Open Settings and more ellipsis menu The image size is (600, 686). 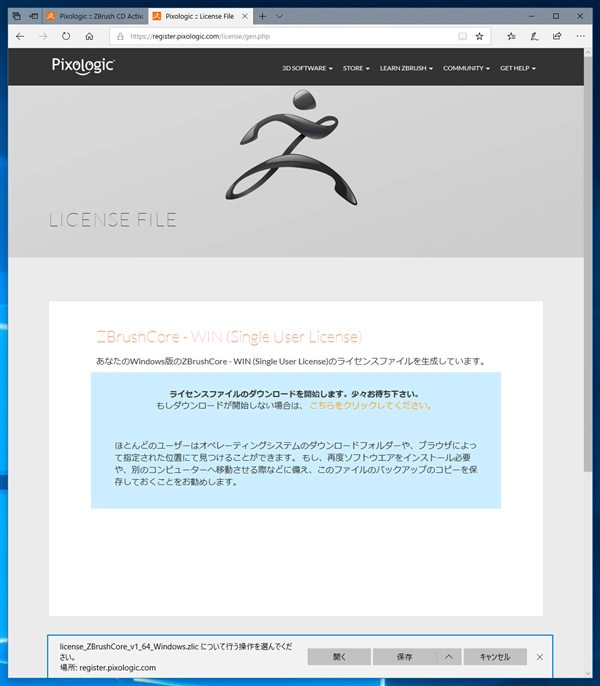coord(580,36)
